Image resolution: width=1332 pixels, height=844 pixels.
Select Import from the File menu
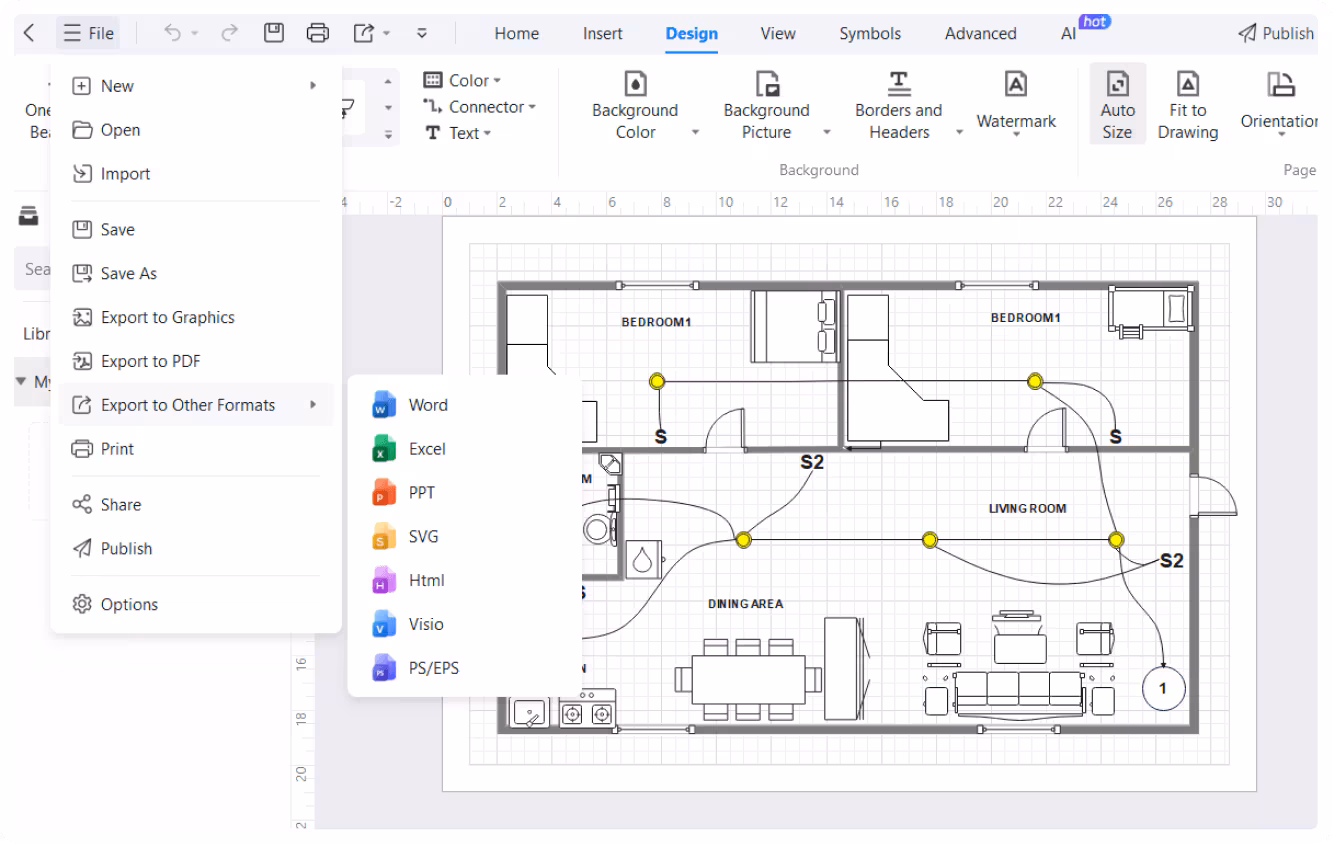click(x=124, y=173)
